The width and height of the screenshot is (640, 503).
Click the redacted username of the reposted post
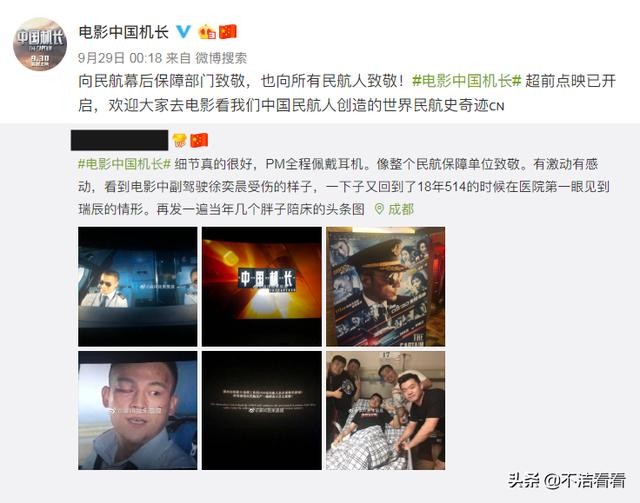click(119, 140)
